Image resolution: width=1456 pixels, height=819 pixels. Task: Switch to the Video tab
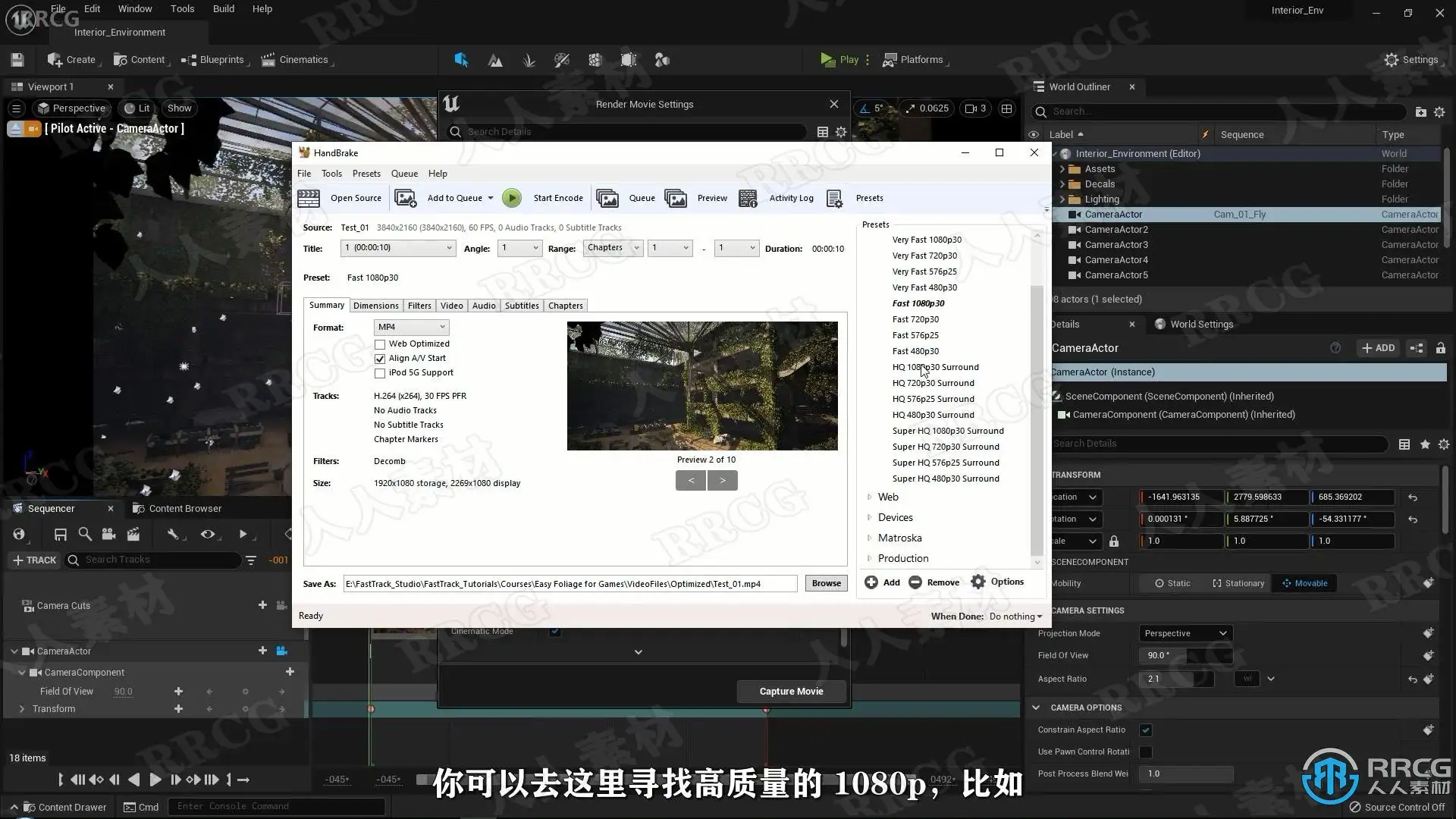coord(451,306)
